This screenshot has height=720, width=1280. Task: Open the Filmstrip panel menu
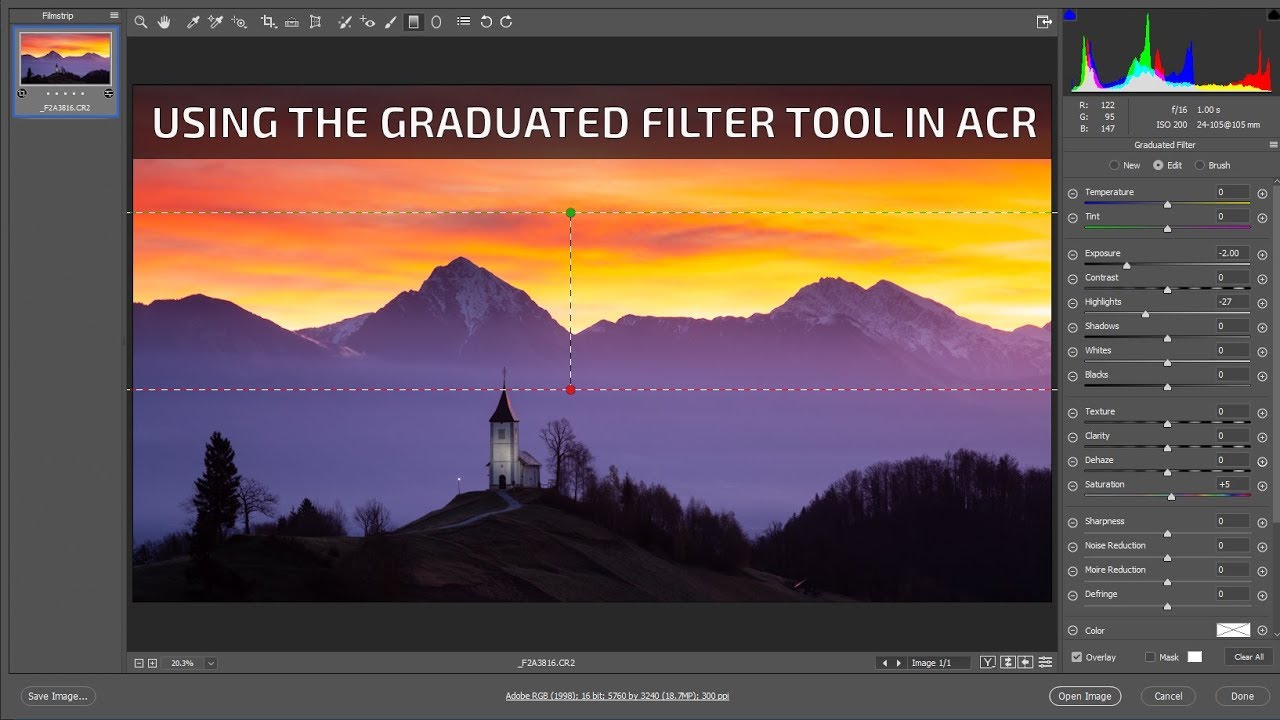(113, 16)
